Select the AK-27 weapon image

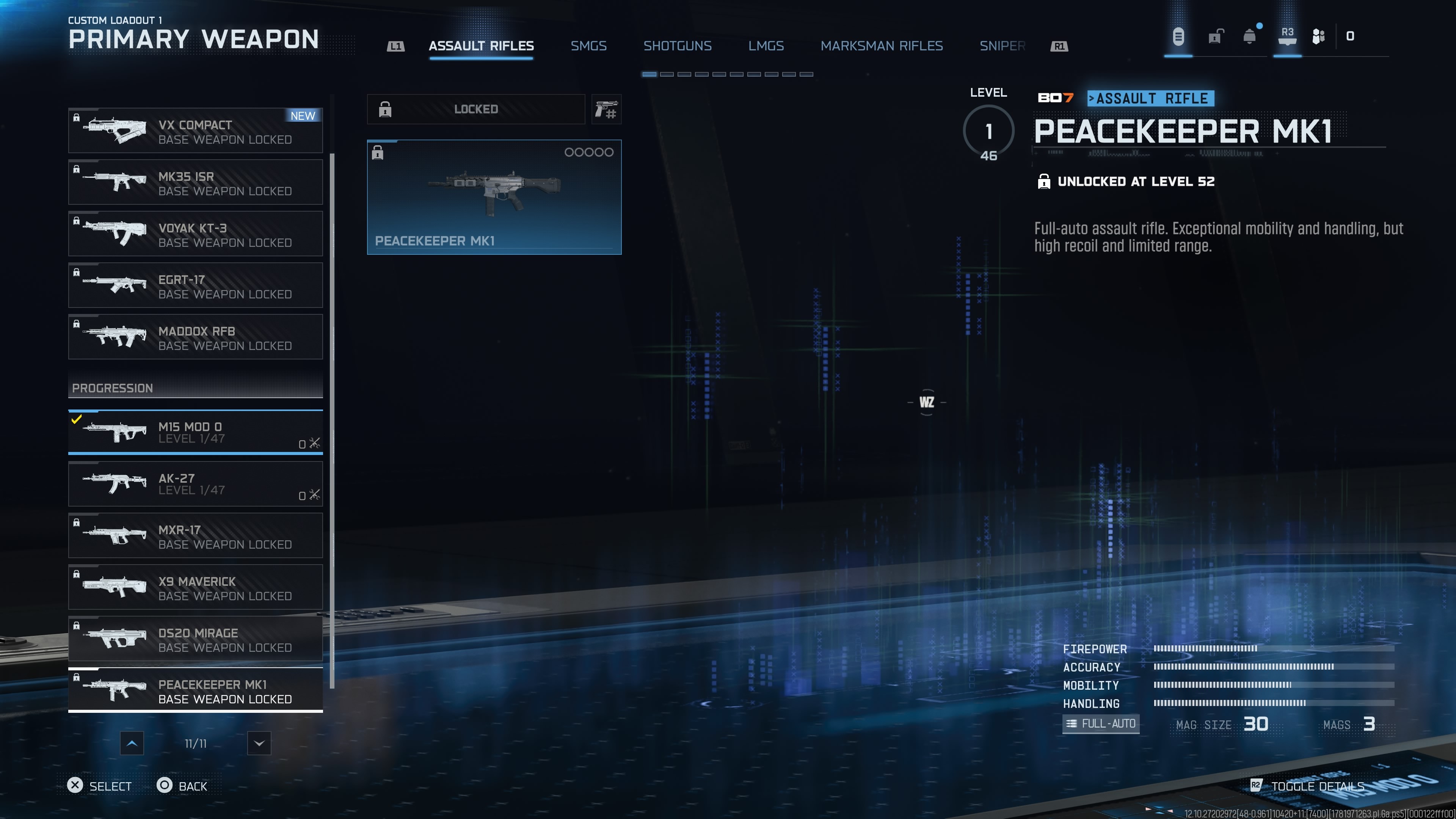click(x=115, y=483)
